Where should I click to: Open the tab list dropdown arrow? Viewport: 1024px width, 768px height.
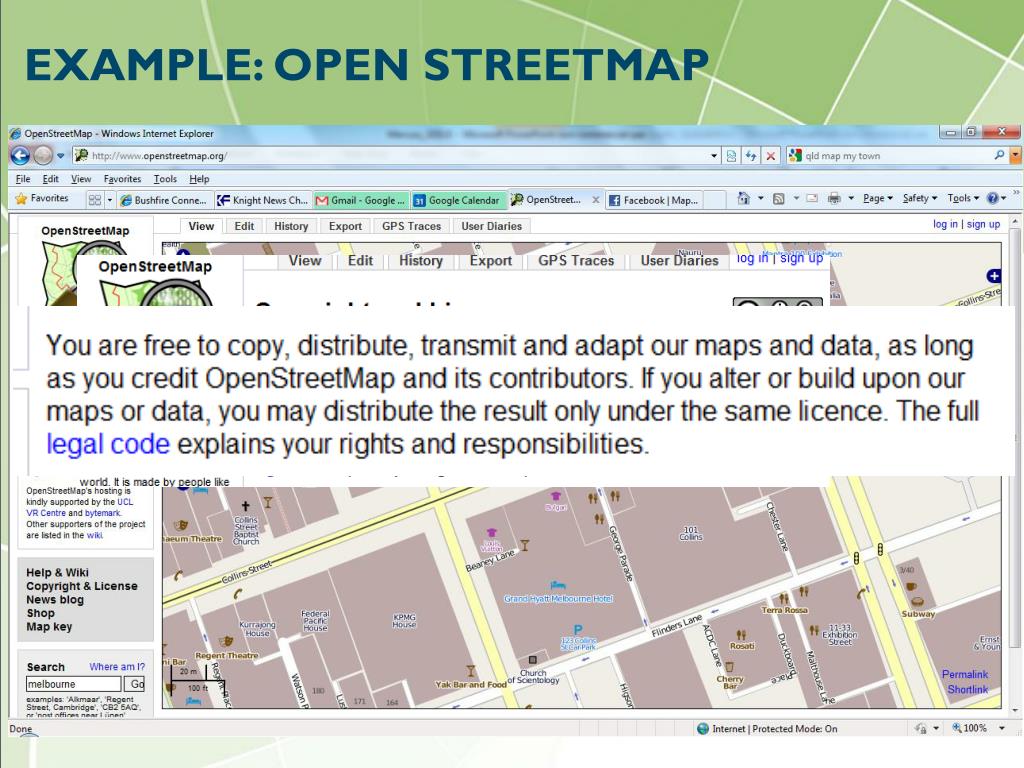[110, 199]
